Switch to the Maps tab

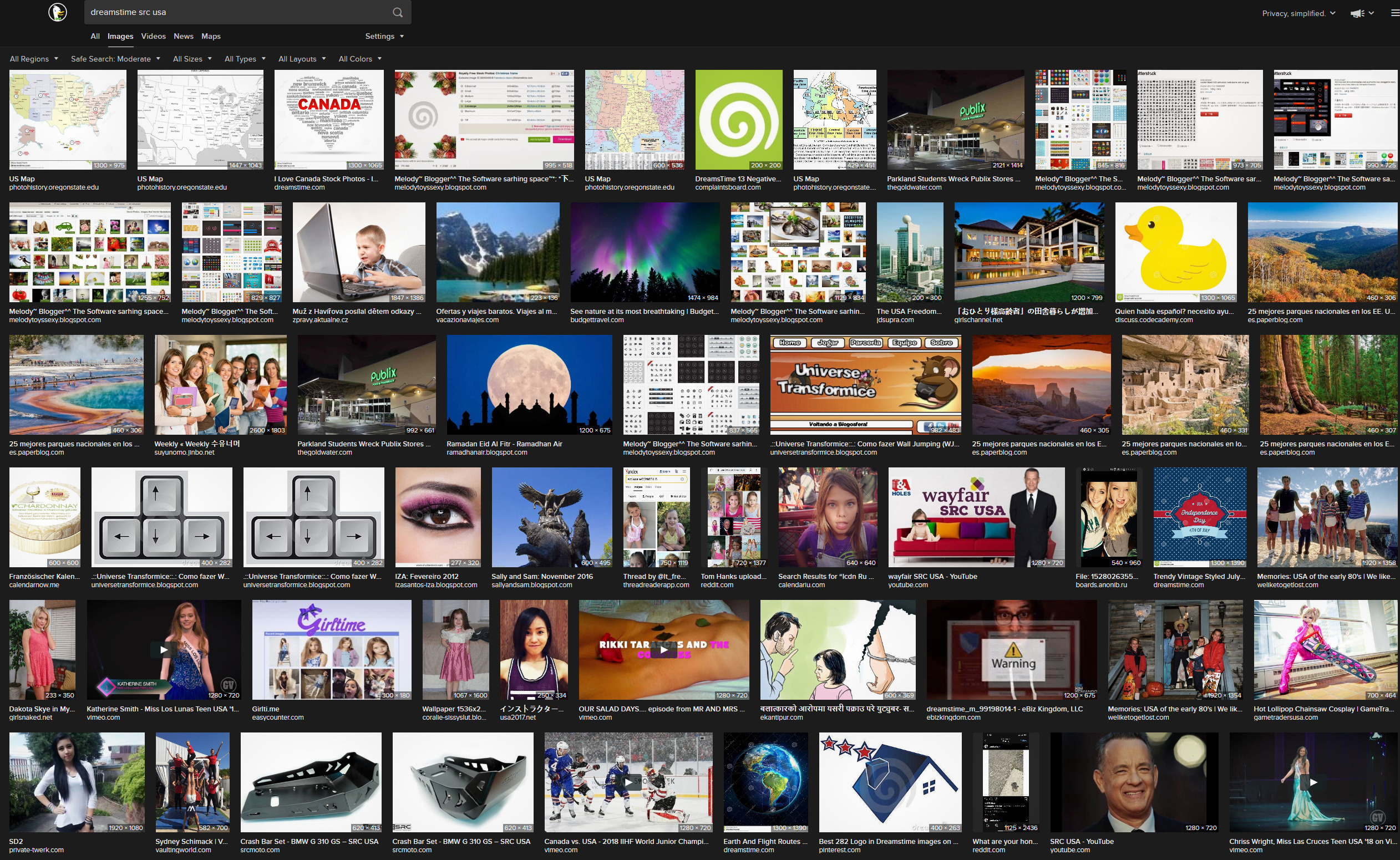(x=211, y=36)
